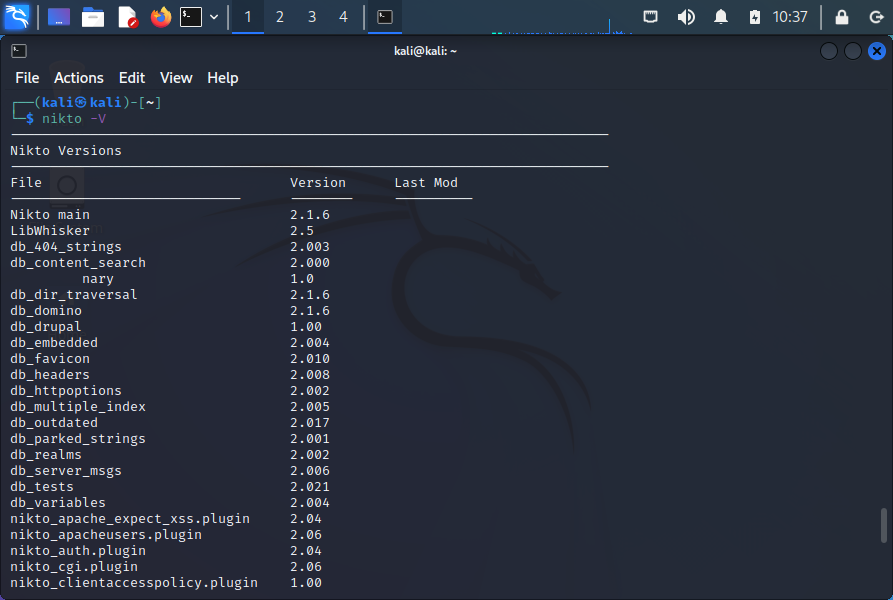Click the 'db_drupal' entry
The height and width of the screenshot is (600, 893).
(46, 327)
